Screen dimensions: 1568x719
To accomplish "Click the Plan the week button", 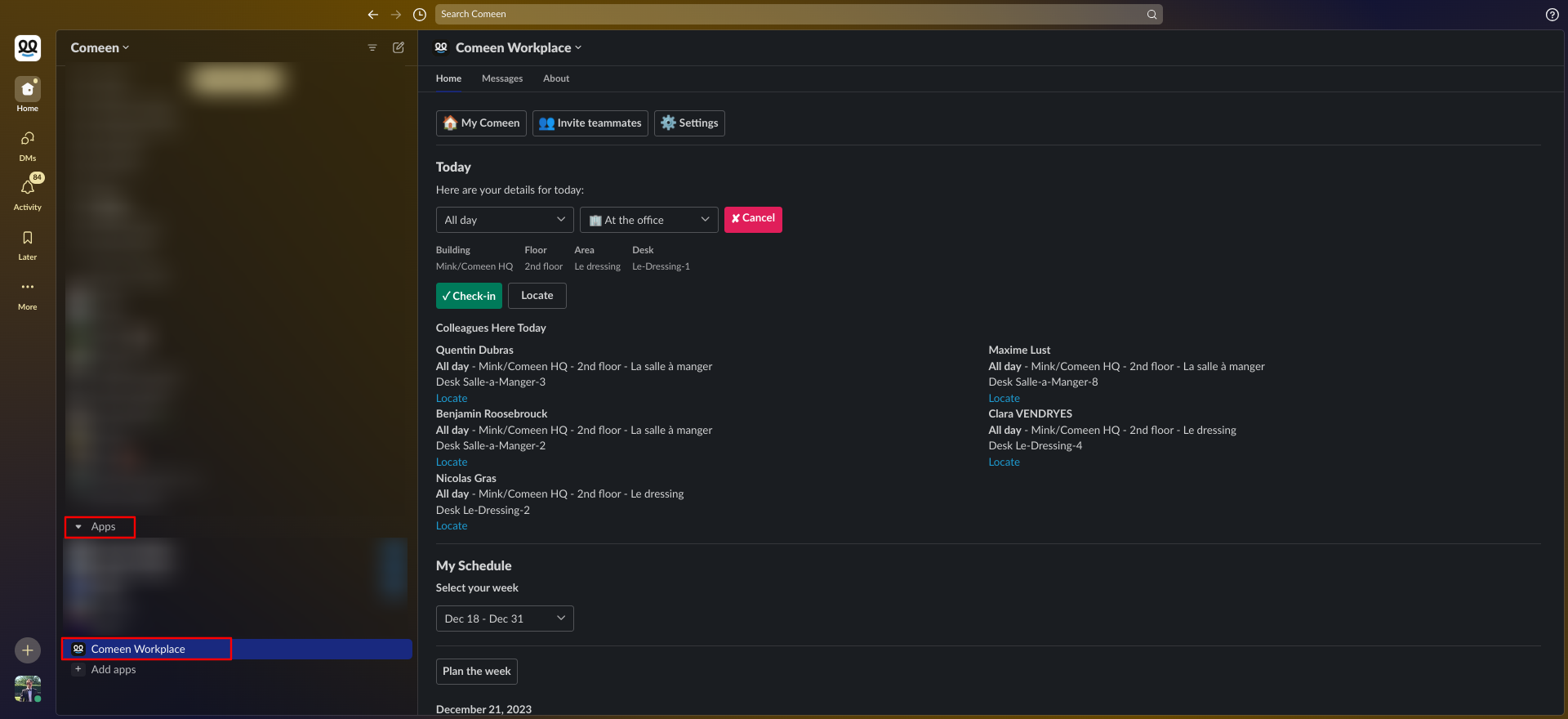I will pyautogui.click(x=477, y=672).
